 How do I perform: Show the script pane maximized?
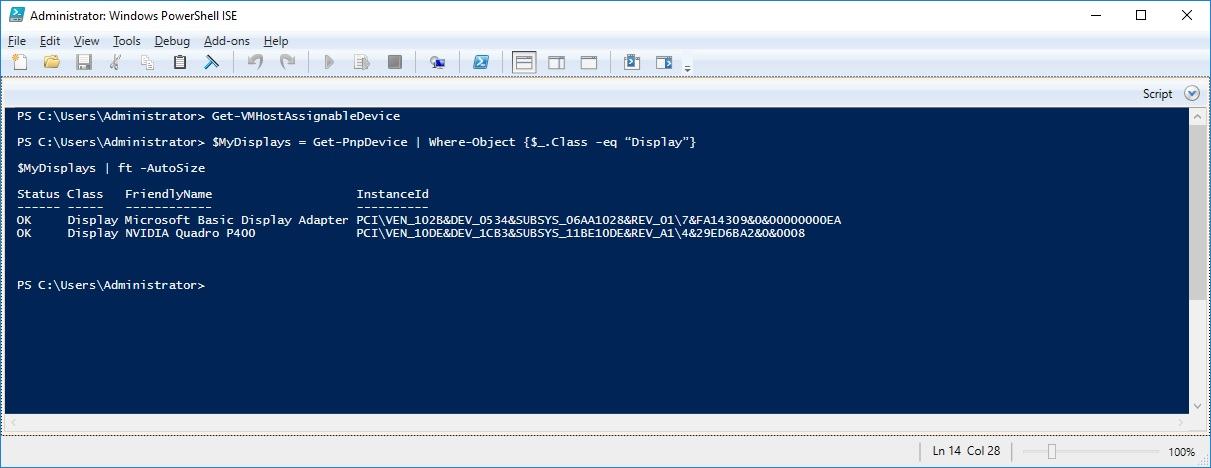pyautogui.click(x=588, y=63)
